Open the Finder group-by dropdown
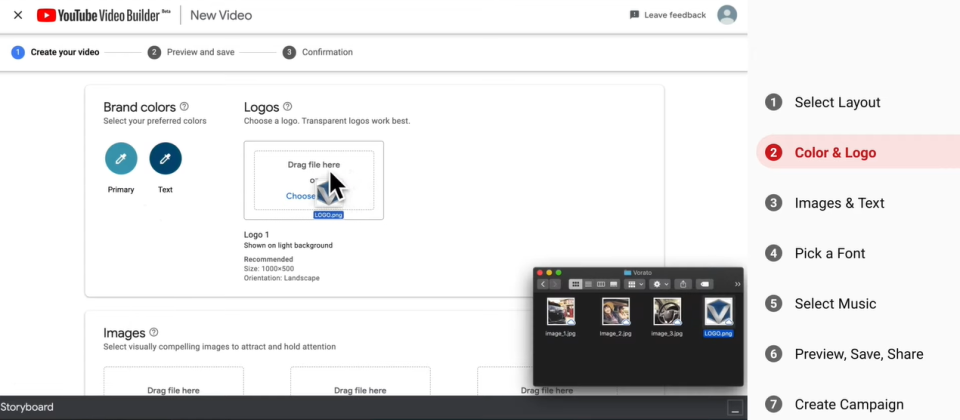This screenshot has height=420, width=960. pyautogui.click(x=635, y=285)
